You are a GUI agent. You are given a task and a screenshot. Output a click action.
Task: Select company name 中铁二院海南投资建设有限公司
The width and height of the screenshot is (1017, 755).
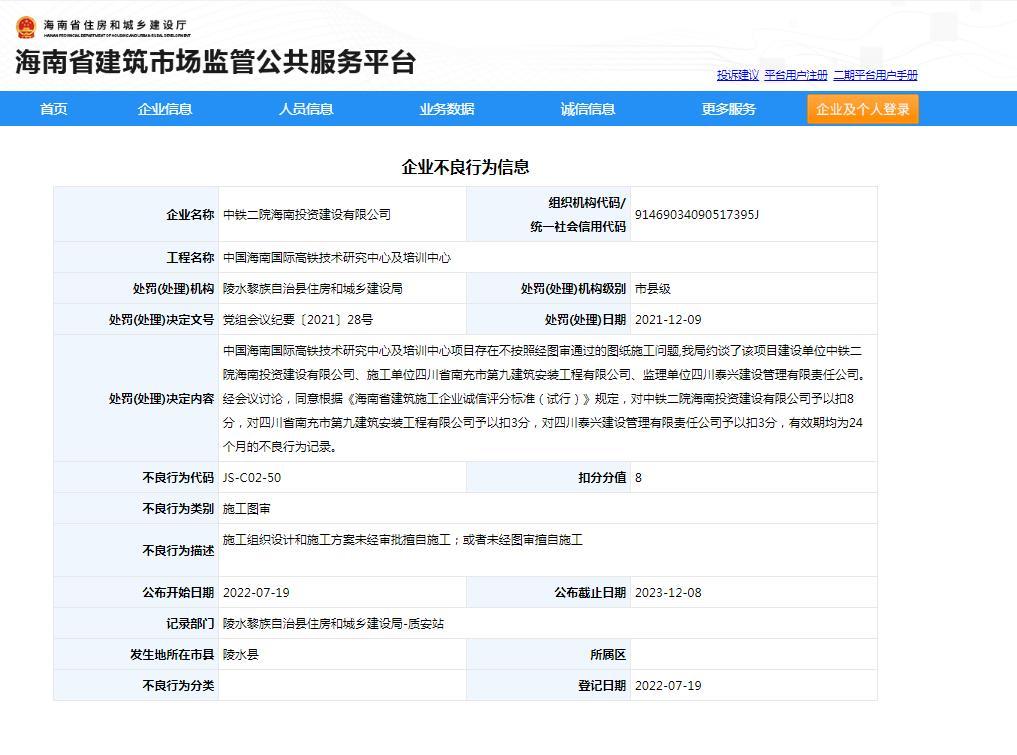307,215
